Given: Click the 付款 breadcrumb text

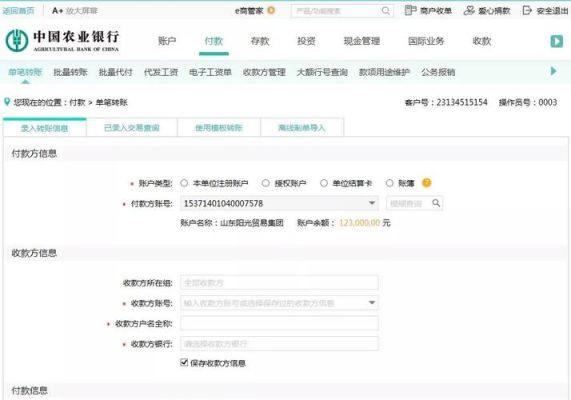Looking at the screenshot, I should (x=77, y=102).
